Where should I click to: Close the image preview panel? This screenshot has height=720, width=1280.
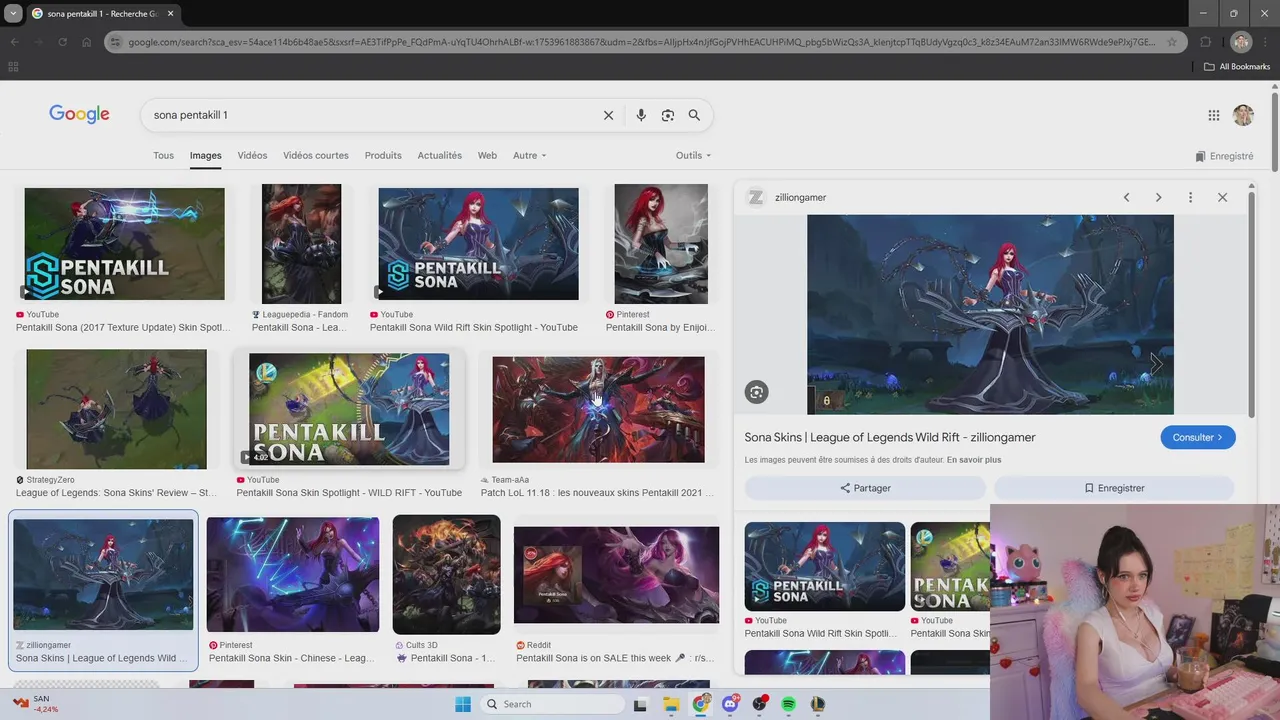1222,197
